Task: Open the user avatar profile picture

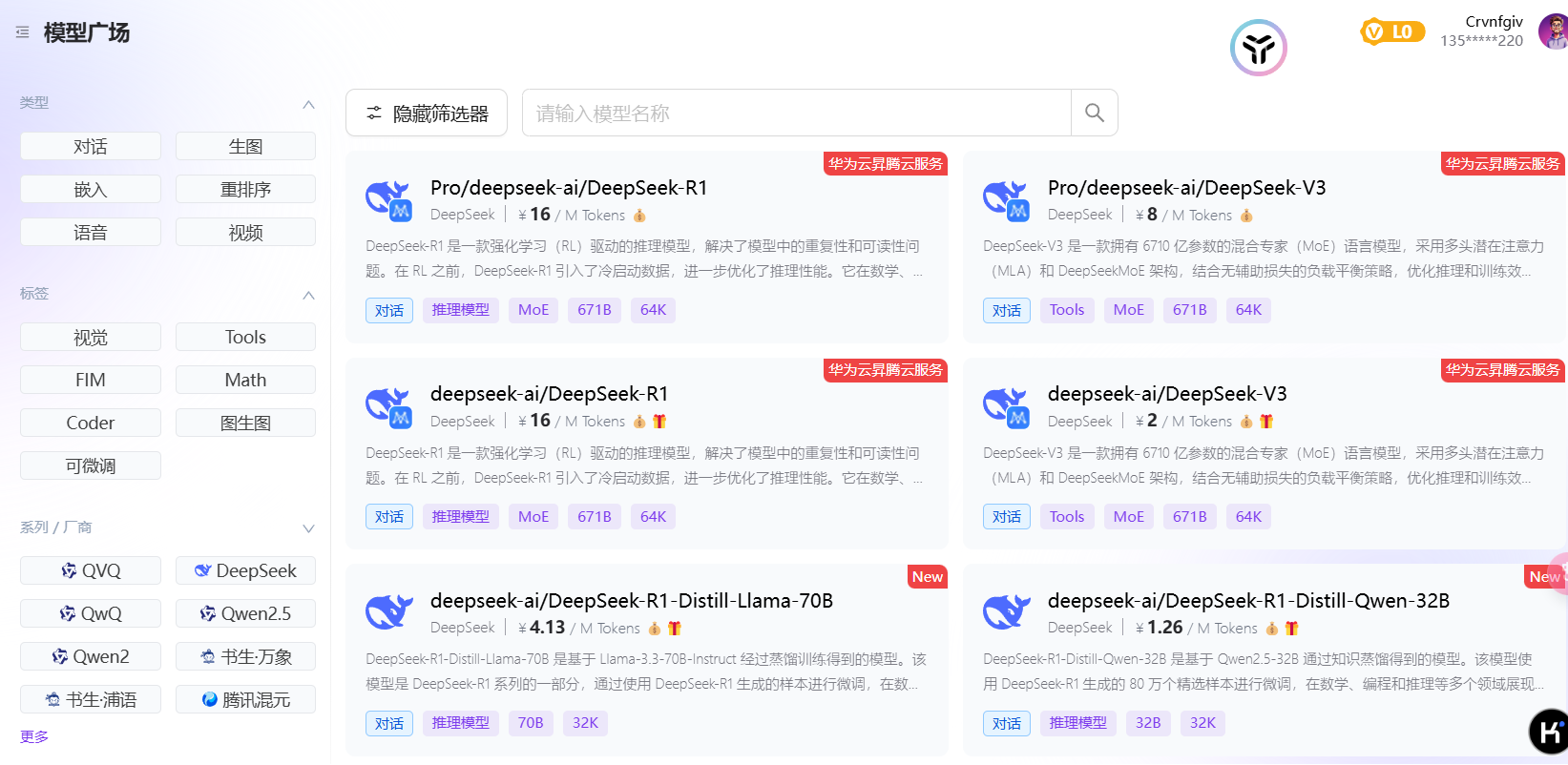Action: pos(1555,32)
